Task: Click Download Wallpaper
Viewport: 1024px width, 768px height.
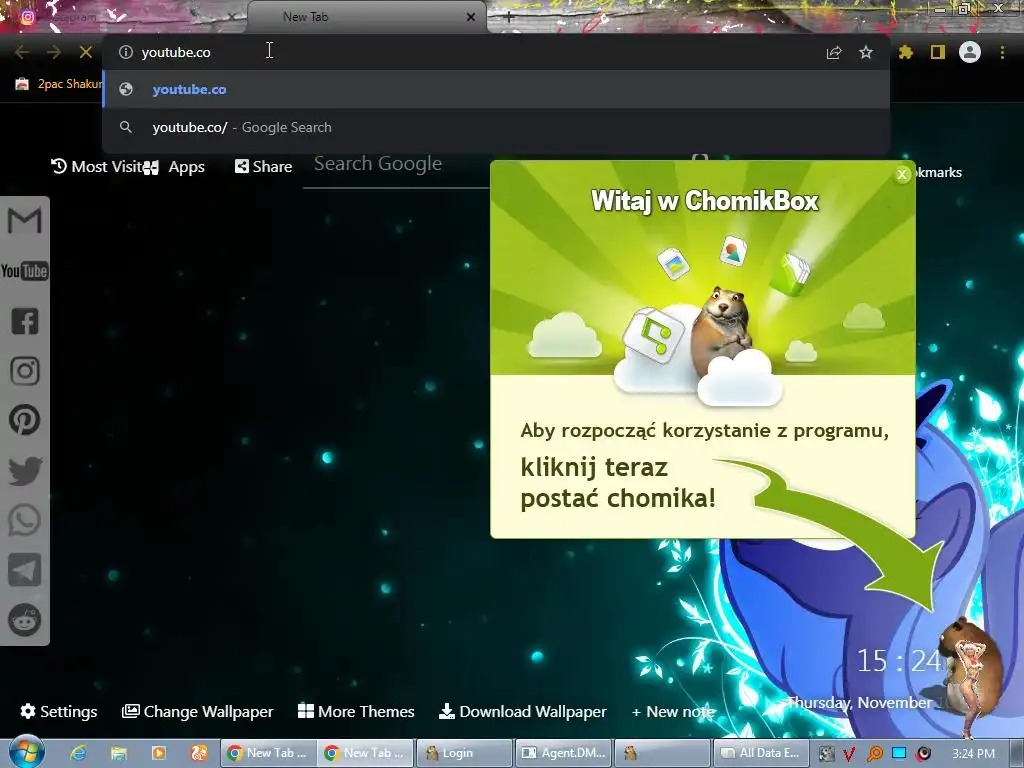Action: (x=523, y=711)
